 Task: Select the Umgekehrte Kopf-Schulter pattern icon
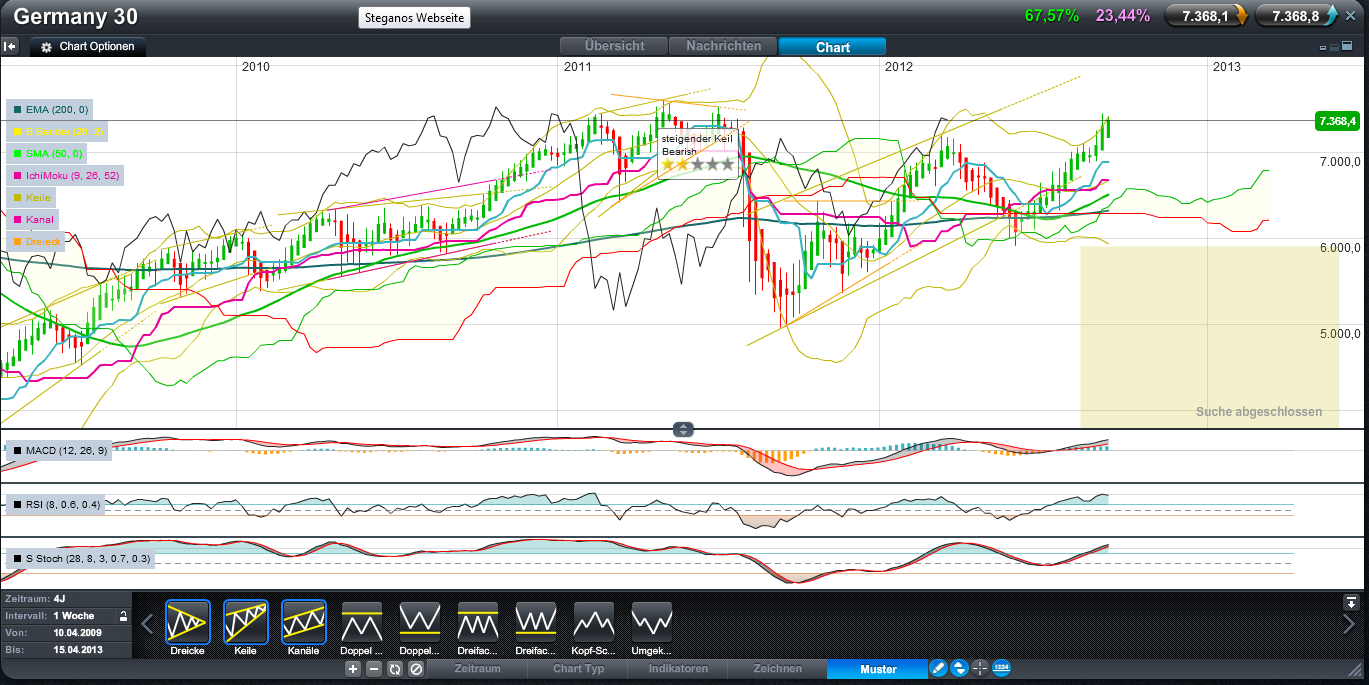click(651, 621)
